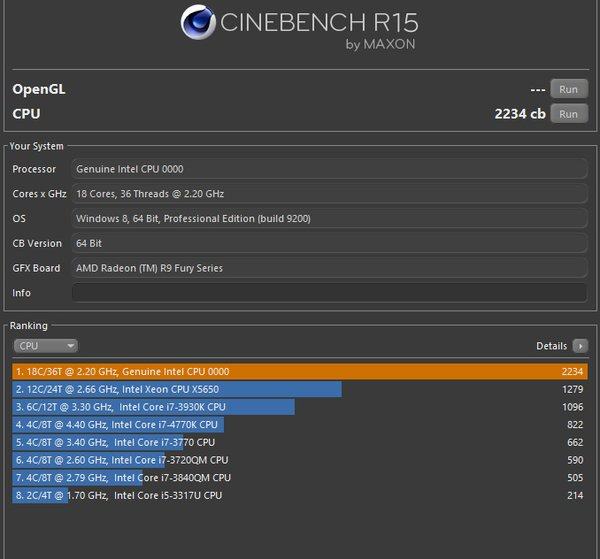Select ranking row Intel Core i7-3840QM CPU
Viewport: 600px width, 559px height.
pyautogui.click(x=300, y=478)
